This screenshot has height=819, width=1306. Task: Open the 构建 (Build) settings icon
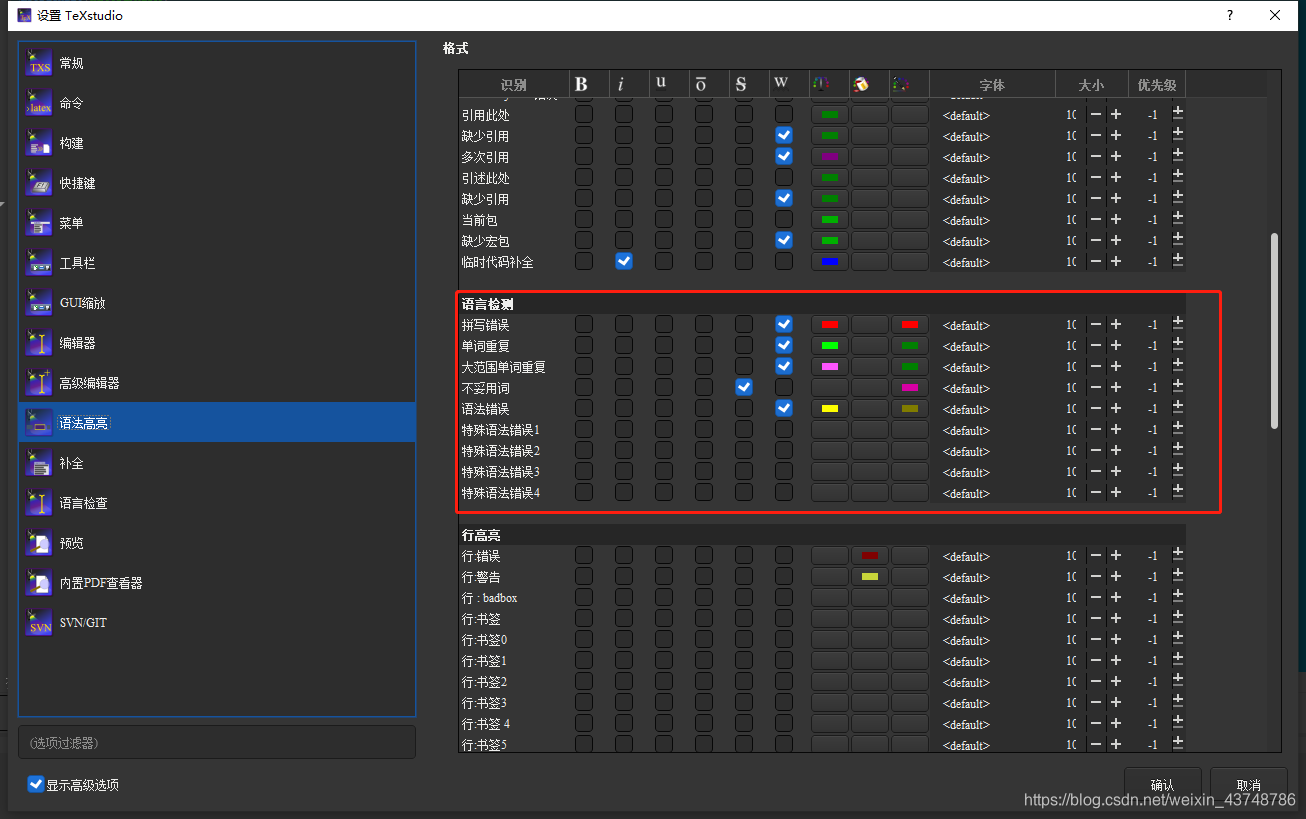tap(37, 142)
